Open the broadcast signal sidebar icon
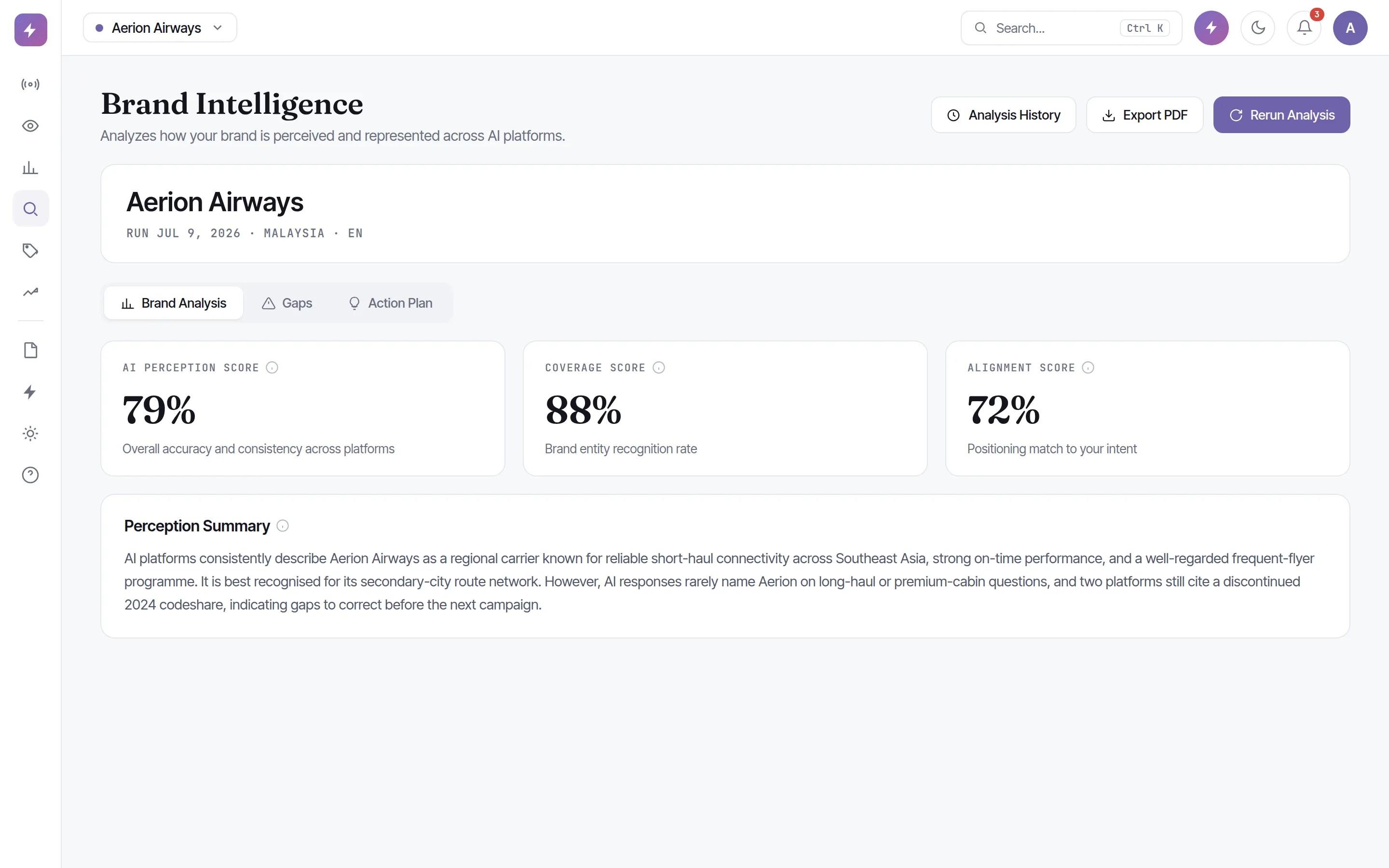Screen dimensions: 1389x868 [30, 84]
